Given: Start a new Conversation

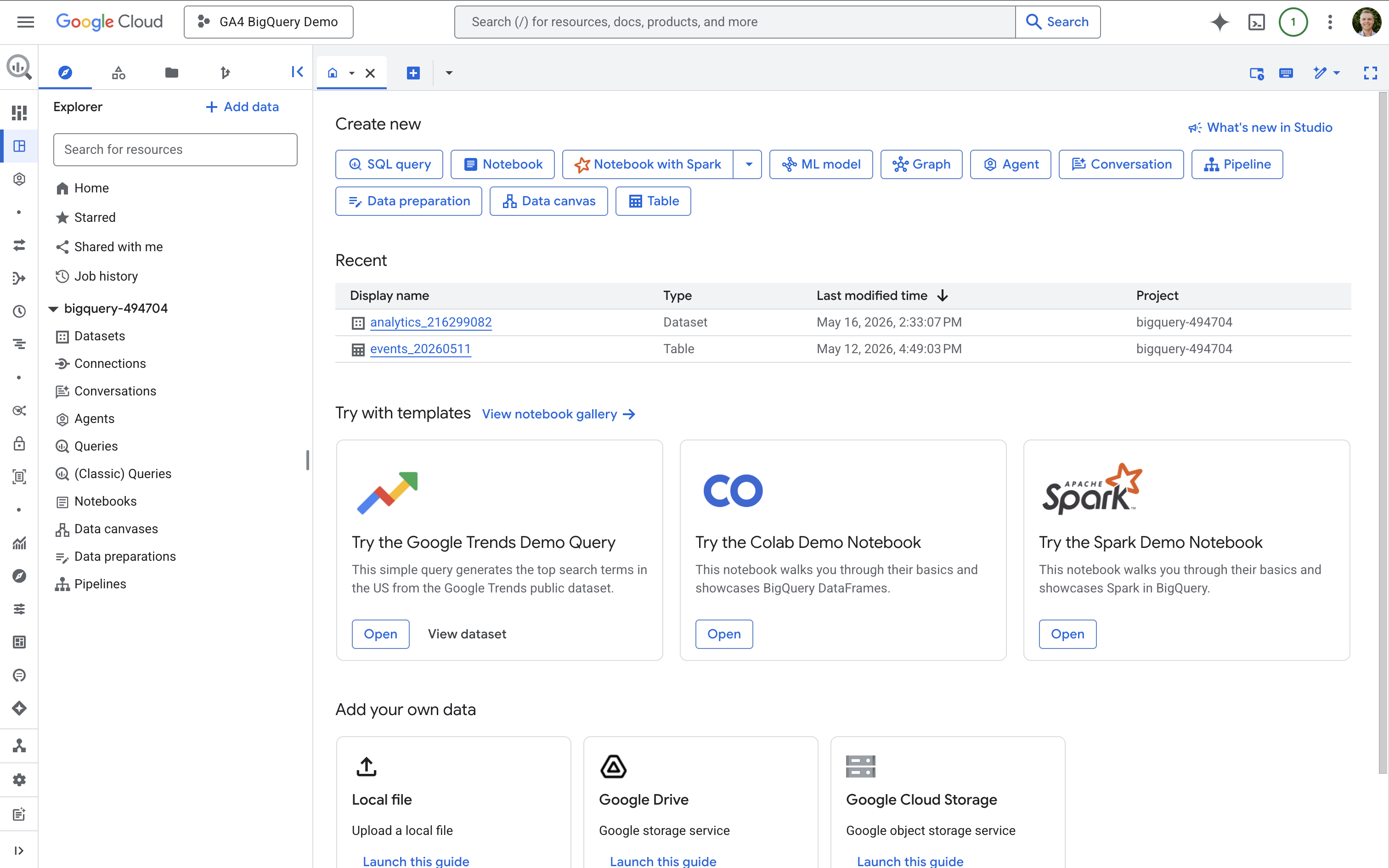Looking at the screenshot, I should (x=1121, y=164).
